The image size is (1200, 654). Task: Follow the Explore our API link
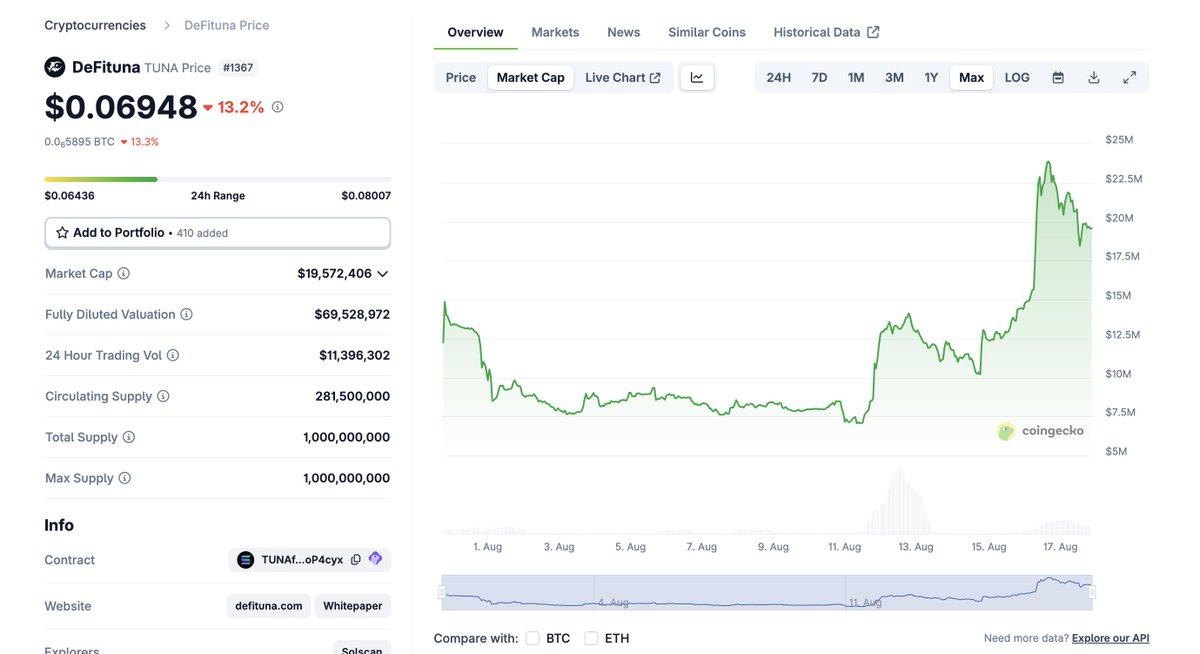1110,638
